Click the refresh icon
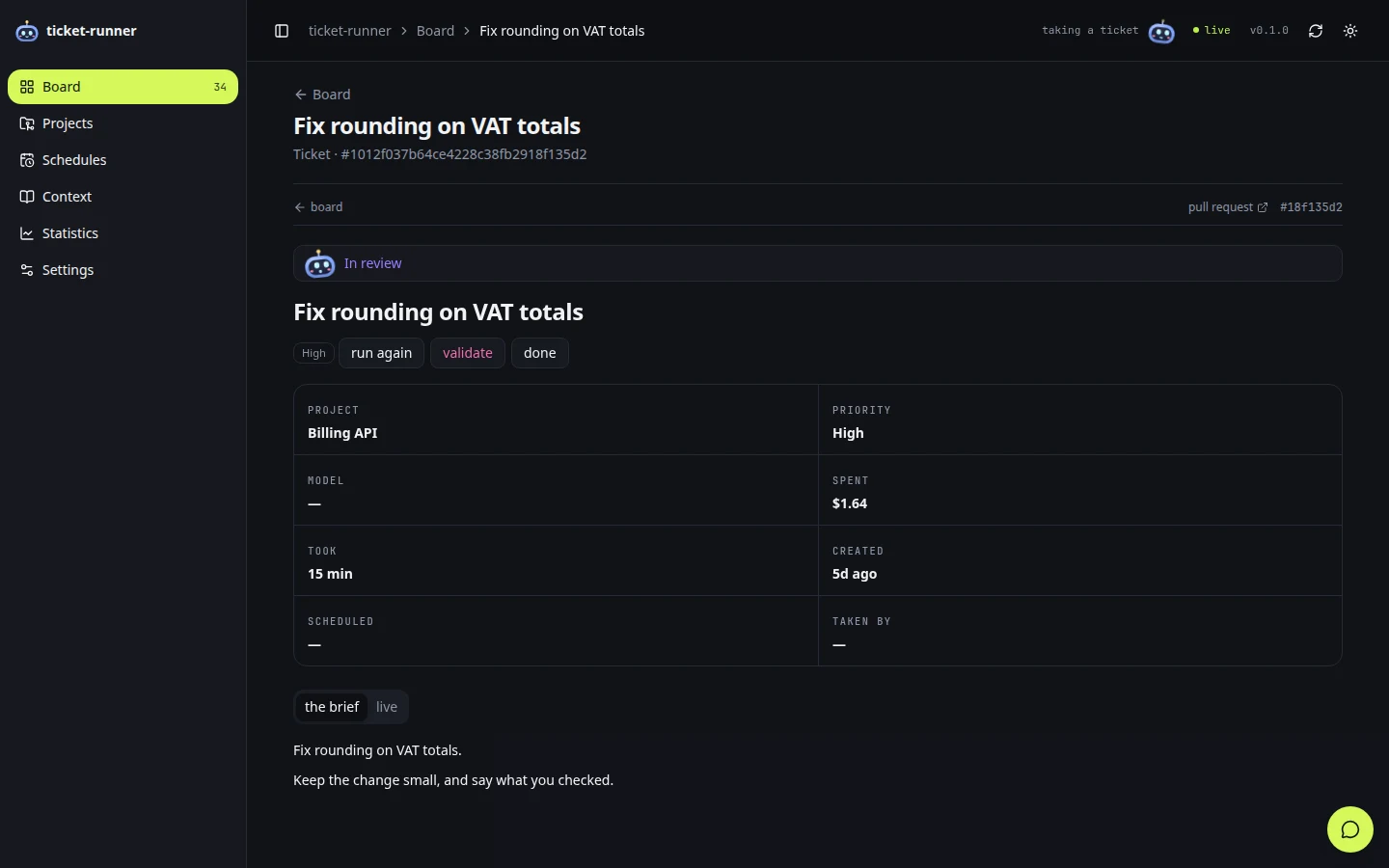Image resolution: width=1389 pixels, height=868 pixels. coord(1316,31)
